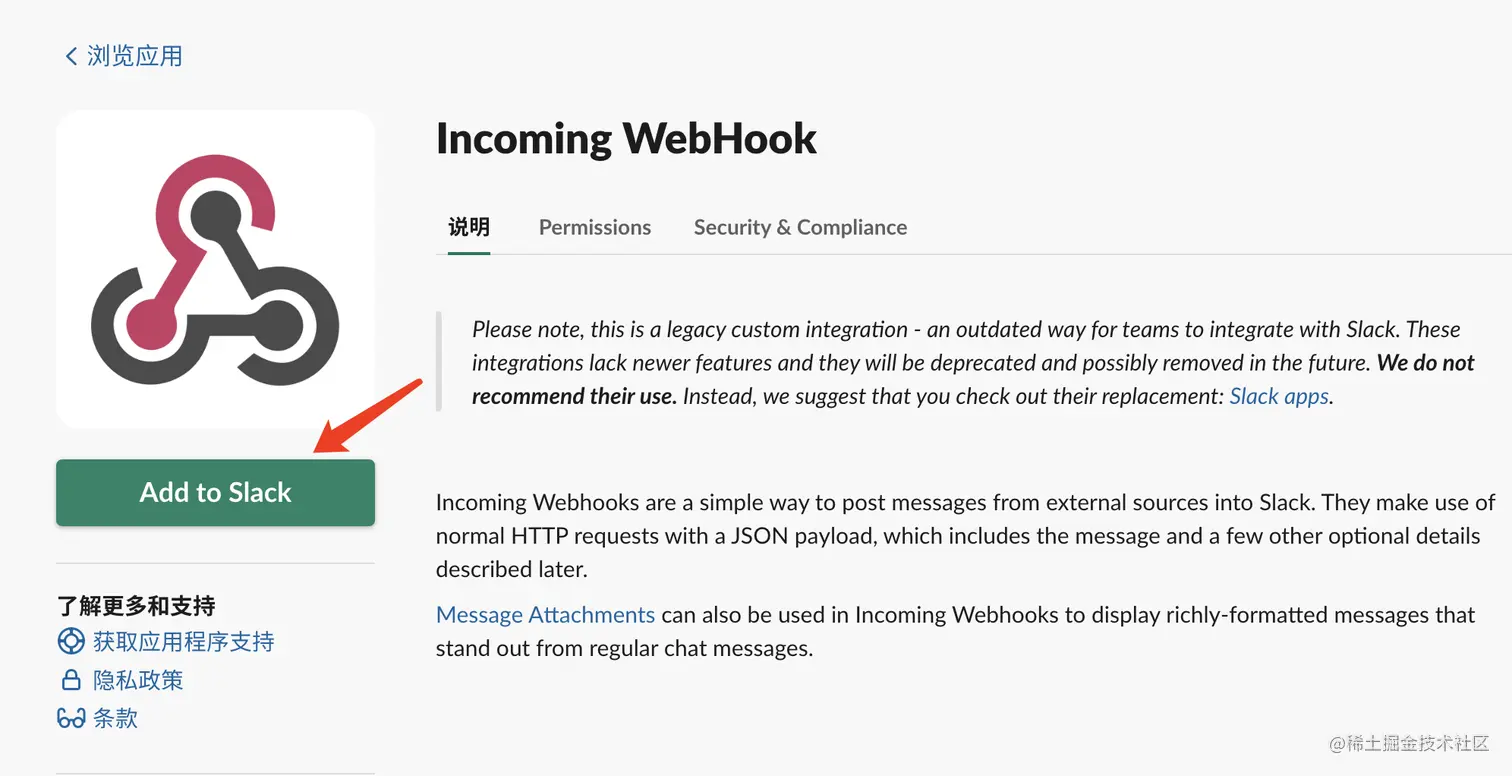Screen dimensions: 1512x776
Task: Click the glasses icon beside 条款
Action: [x=71, y=718]
